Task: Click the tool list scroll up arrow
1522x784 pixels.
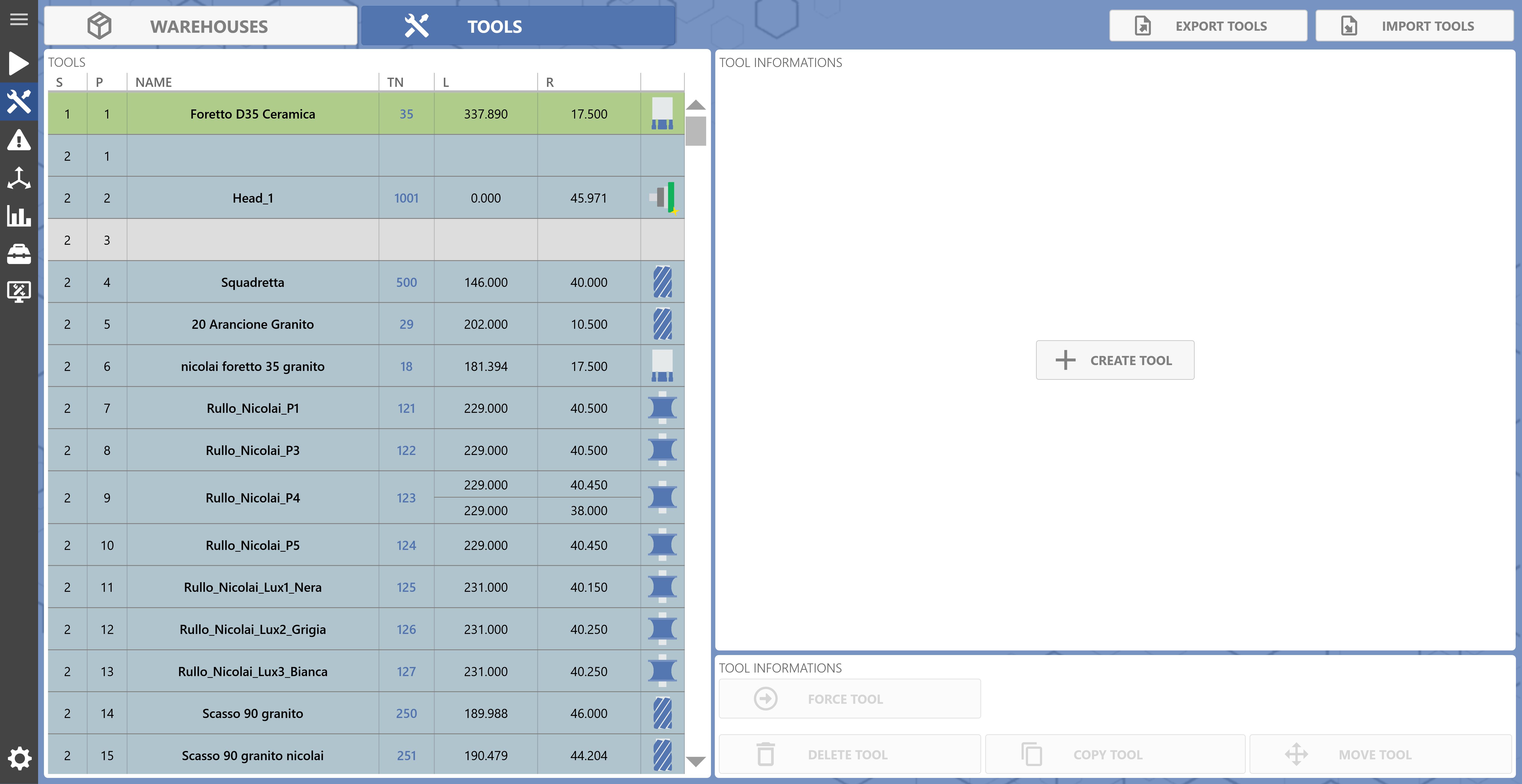Action: point(696,105)
